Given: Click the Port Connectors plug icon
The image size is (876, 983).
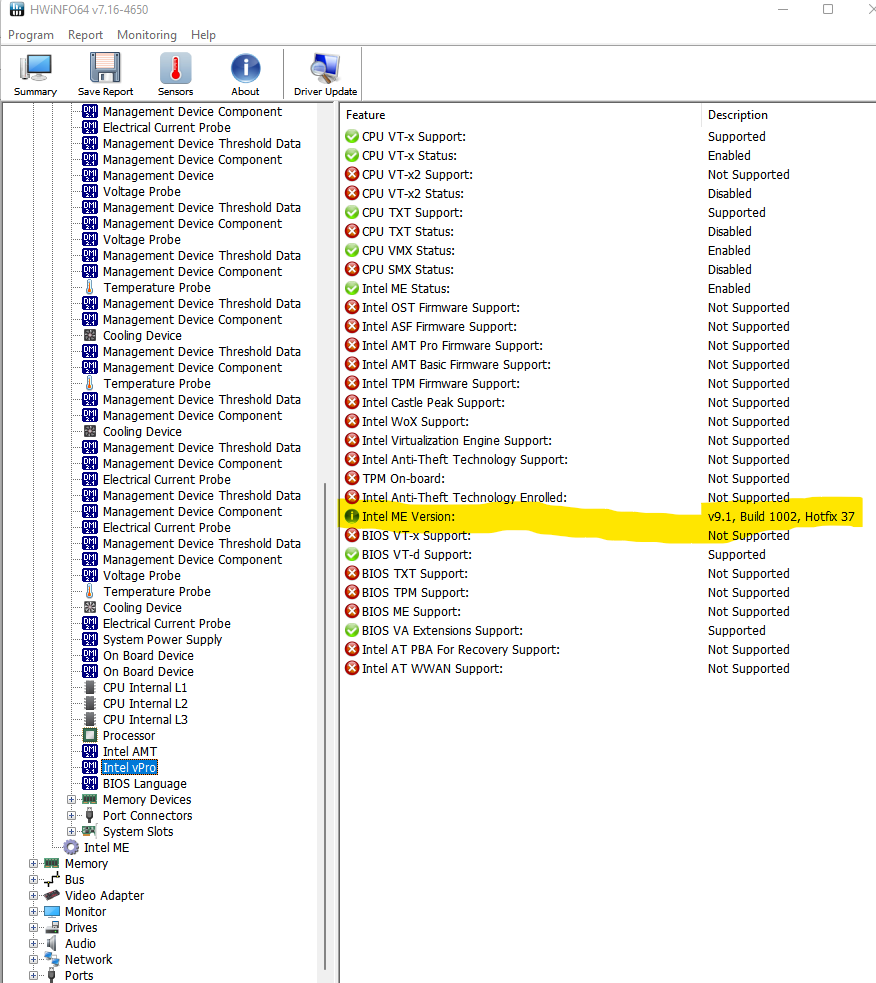Looking at the screenshot, I should pos(90,816).
